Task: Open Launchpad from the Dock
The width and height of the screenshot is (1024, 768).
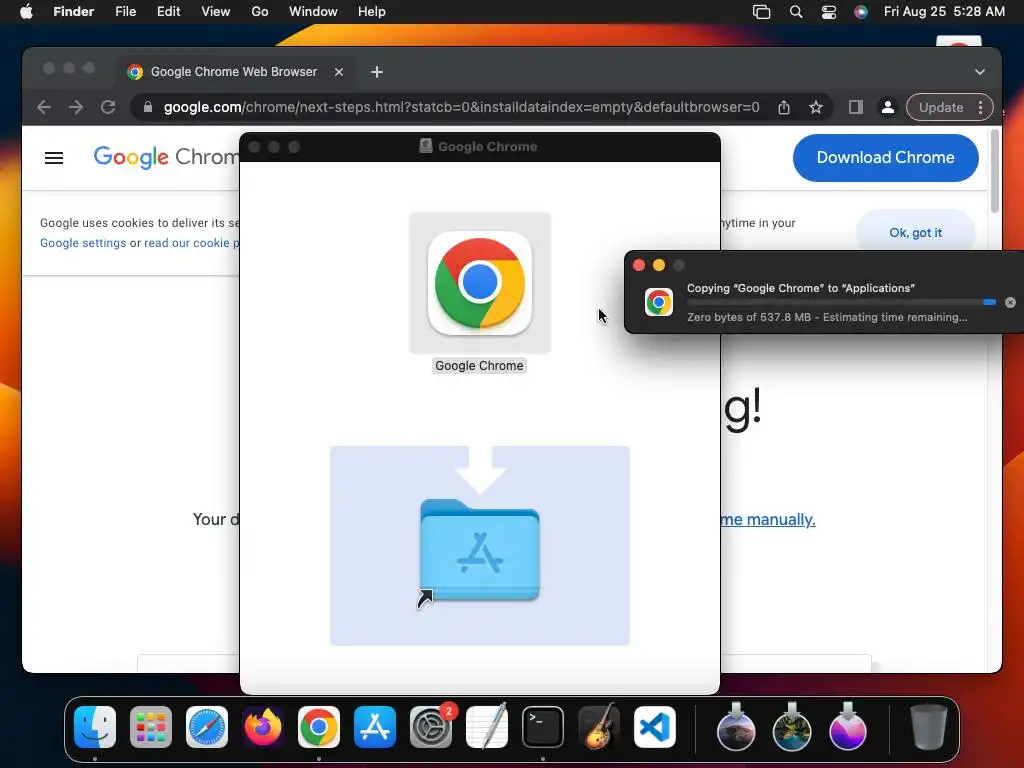Action: 151,727
